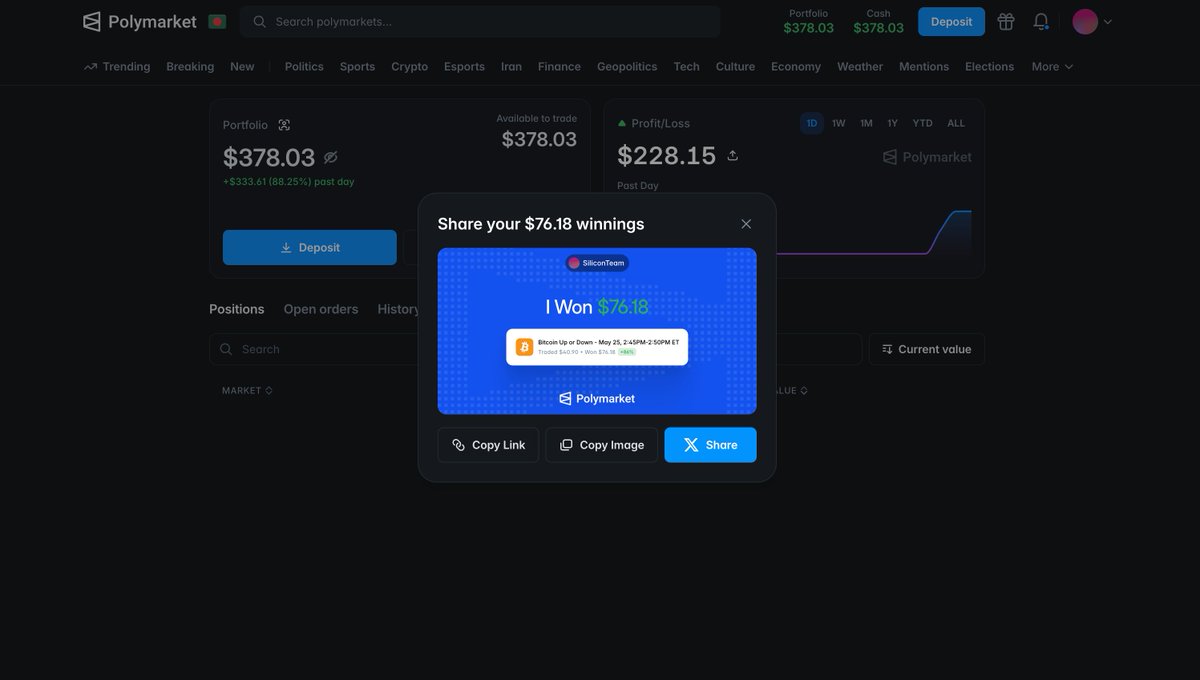The image size is (1200, 680).
Task: Open the New category
Action: (x=242, y=67)
